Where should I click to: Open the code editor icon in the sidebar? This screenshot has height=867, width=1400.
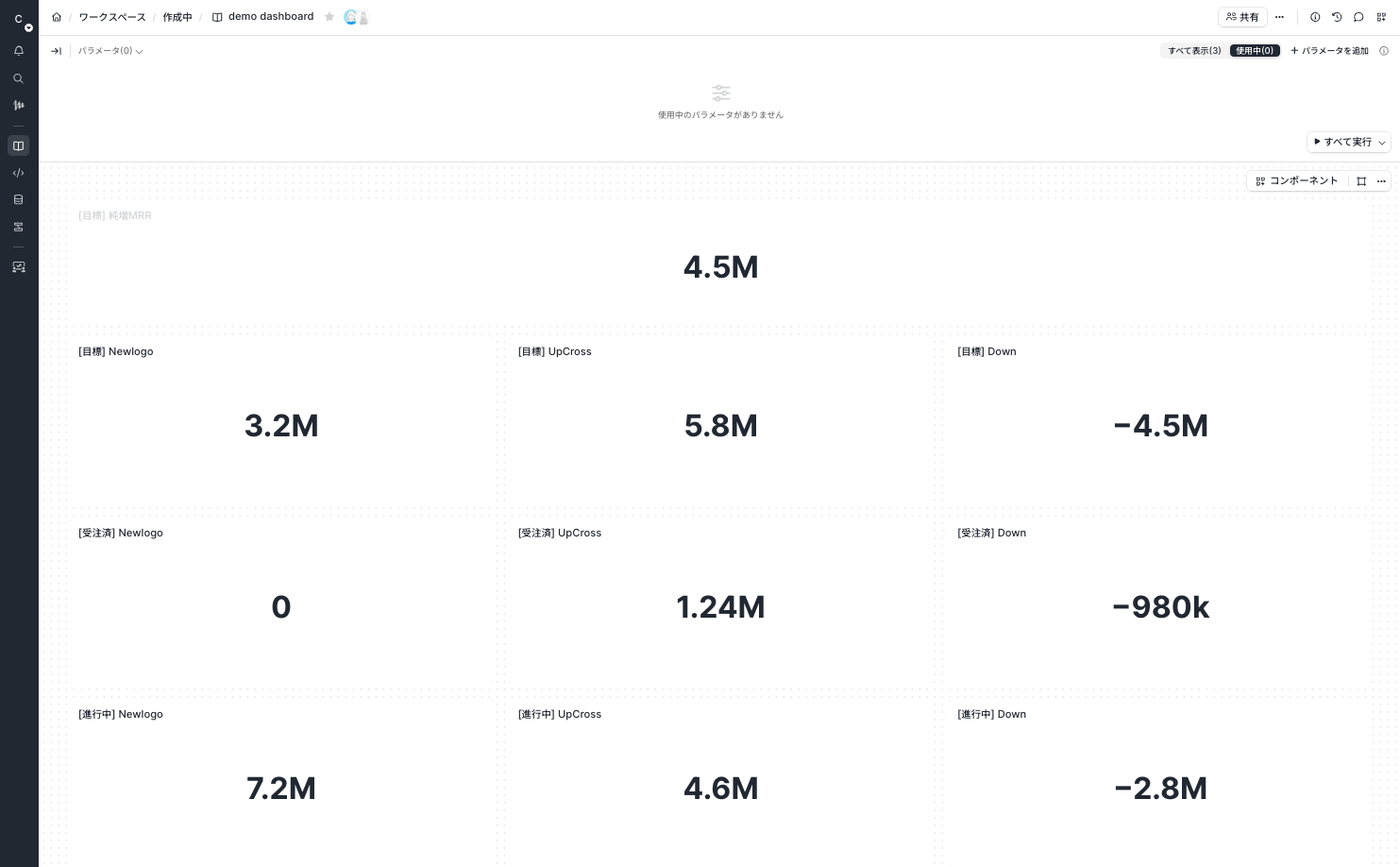[18, 173]
